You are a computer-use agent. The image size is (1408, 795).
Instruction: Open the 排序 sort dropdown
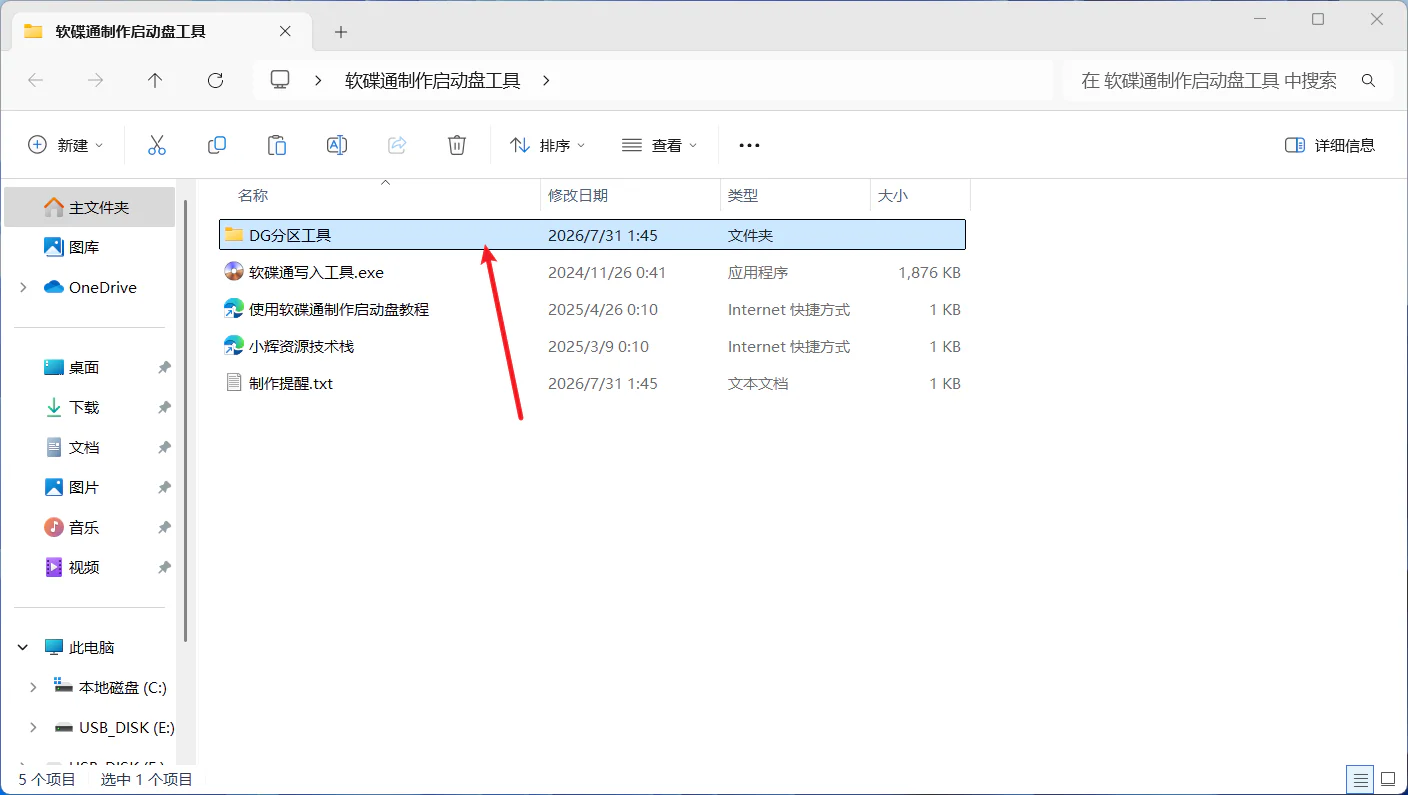point(547,145)
